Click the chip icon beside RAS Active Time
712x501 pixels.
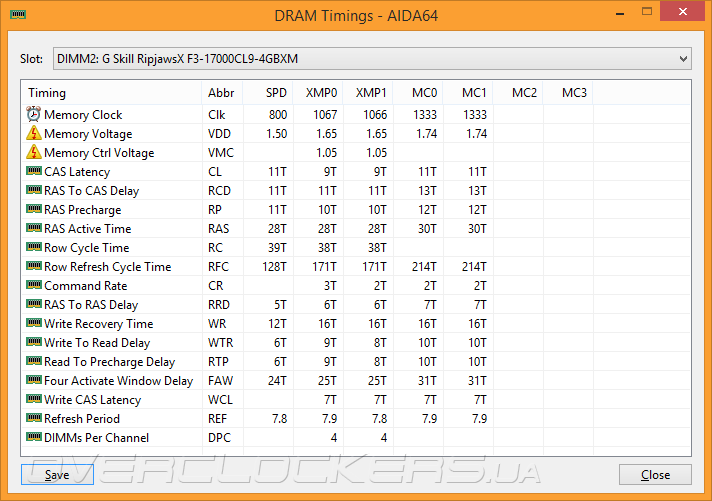pyautogui.click(x=34, y=228)
